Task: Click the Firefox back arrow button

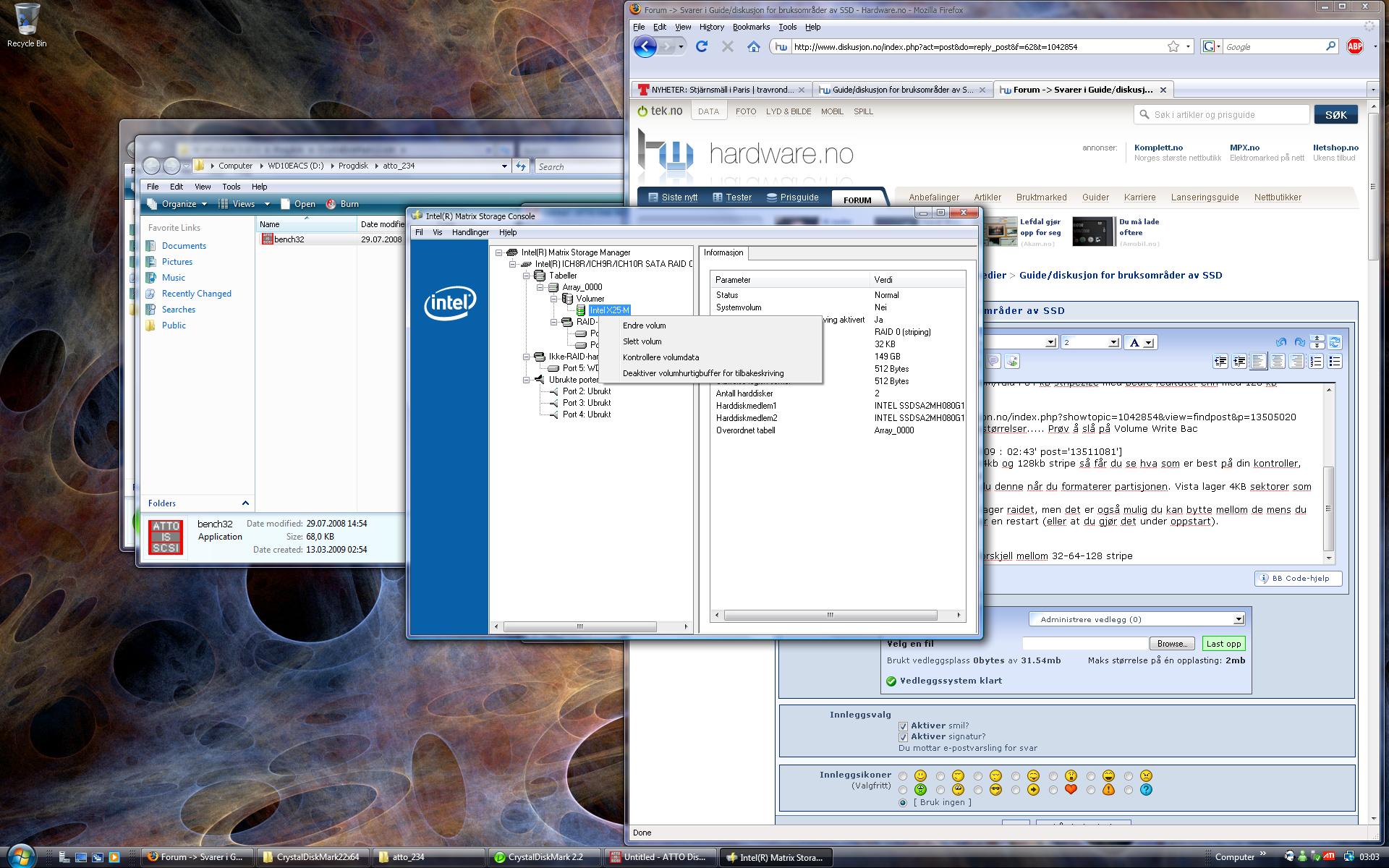Action: [x=645, y=47]
